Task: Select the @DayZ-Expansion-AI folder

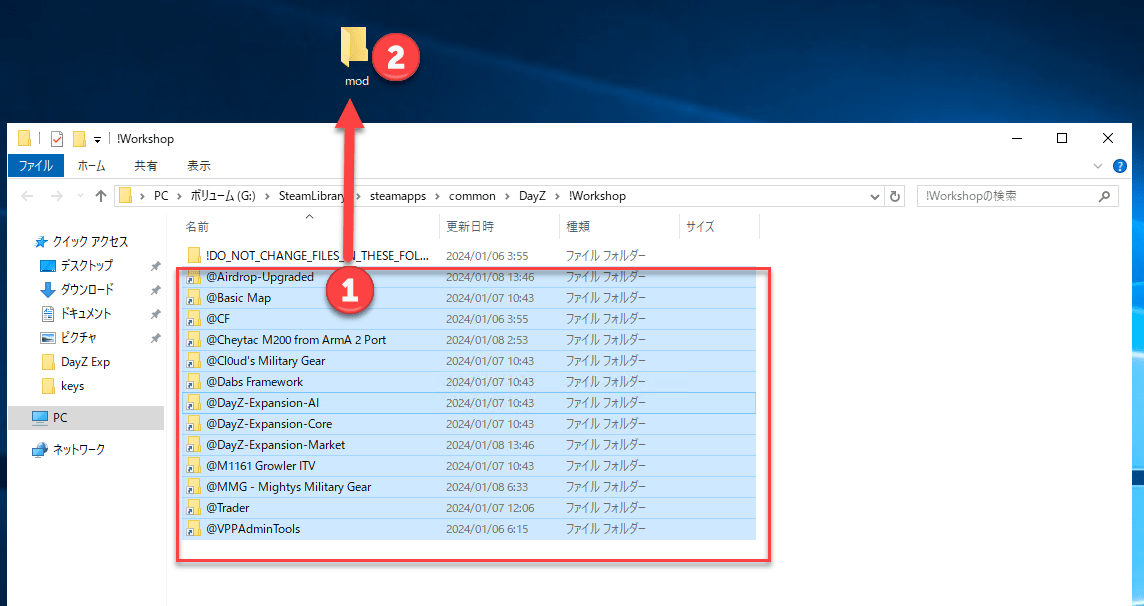Action: tap(468, 403)
